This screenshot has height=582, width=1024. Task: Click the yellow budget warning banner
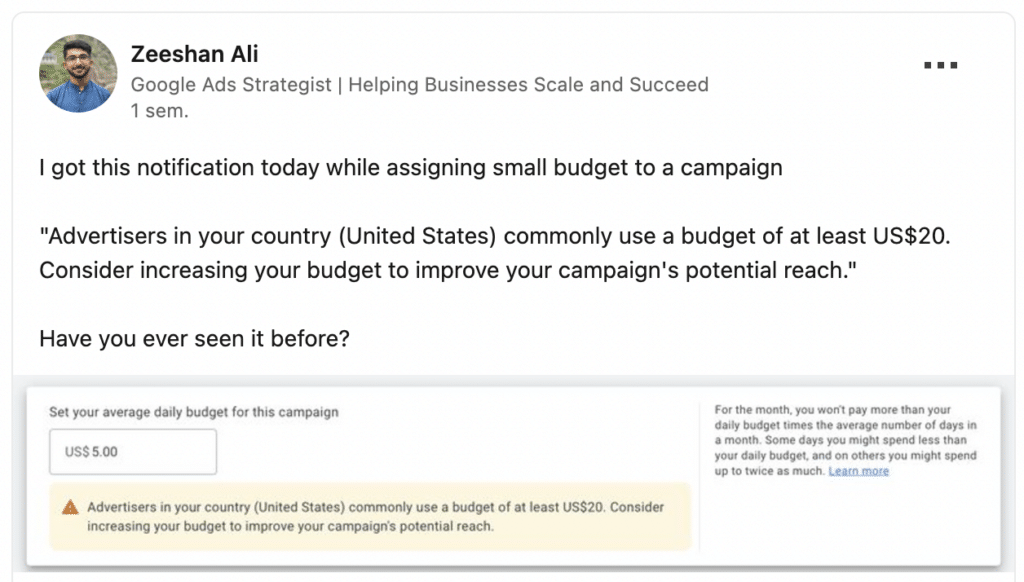tap(370, 516)
